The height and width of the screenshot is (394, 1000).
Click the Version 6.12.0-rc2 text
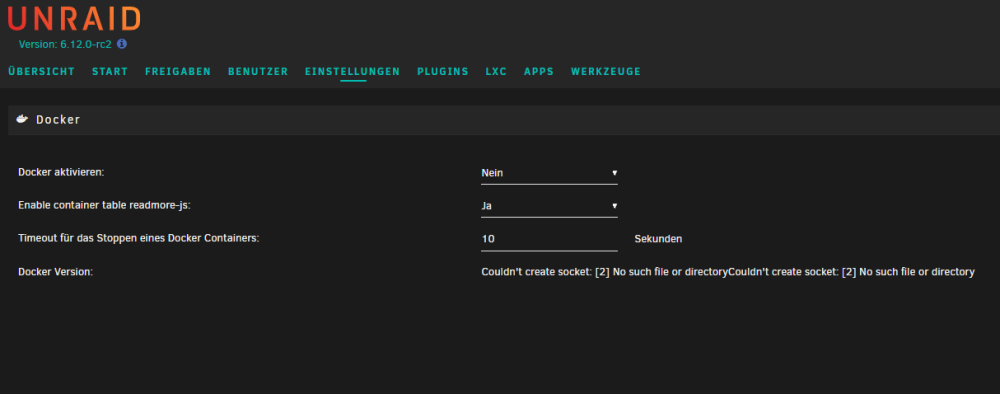(66, 45)
